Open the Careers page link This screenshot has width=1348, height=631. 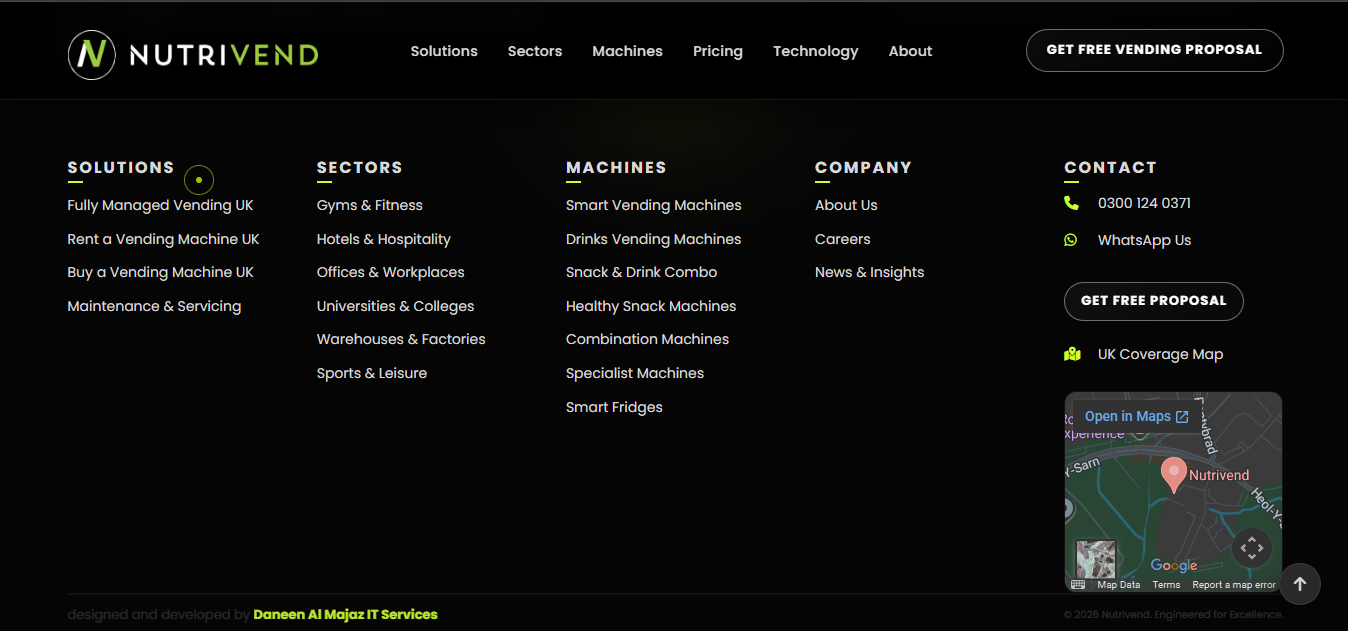842,239
